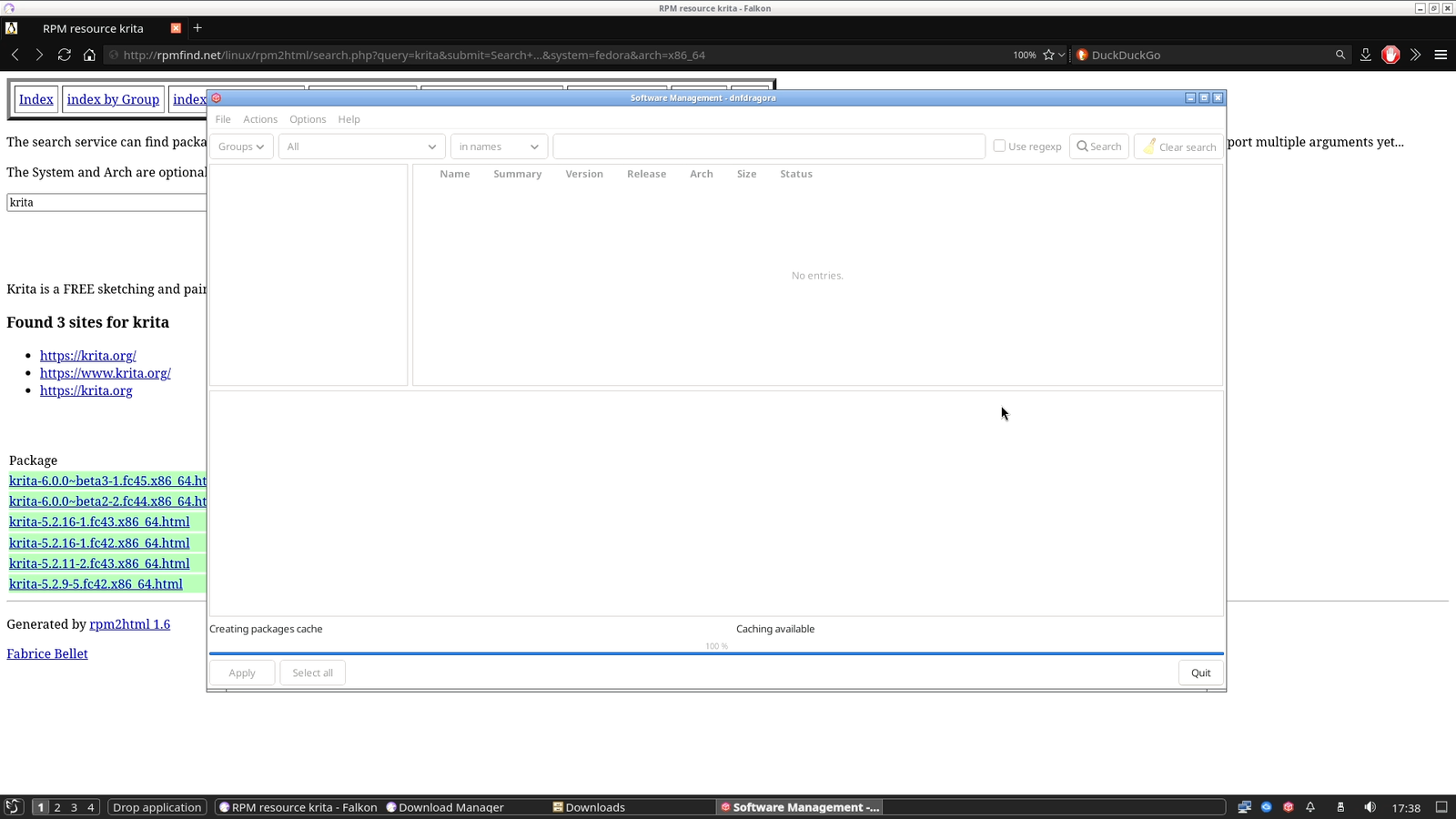Click the Clear search button

(x=1178, y=147)
